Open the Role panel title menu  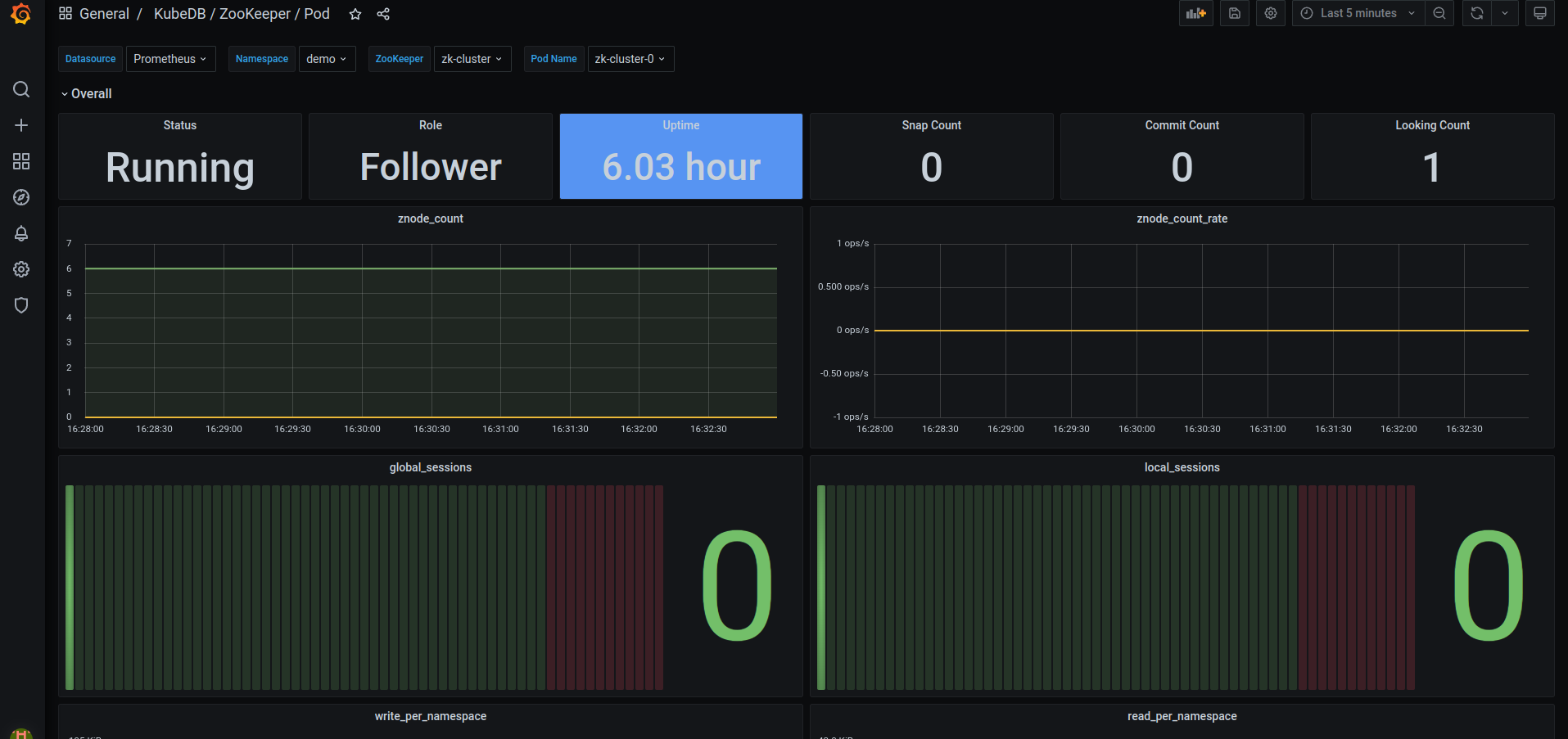pyautogui.click(x=431, y=125)
